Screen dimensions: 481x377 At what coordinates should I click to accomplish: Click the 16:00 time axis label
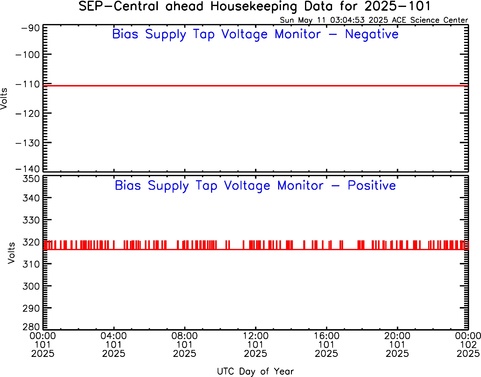click(x=326, y=336)
